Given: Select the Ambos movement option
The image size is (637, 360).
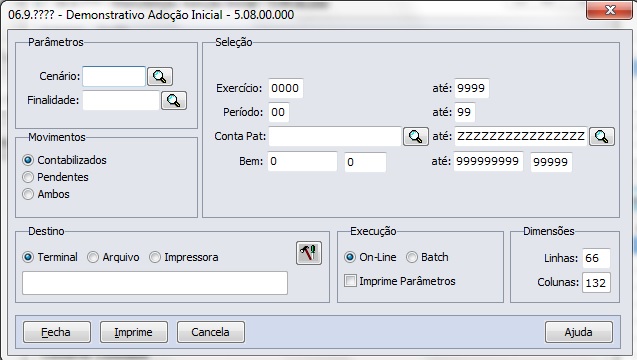Looking at the screenshot, I should click(46, 194).
